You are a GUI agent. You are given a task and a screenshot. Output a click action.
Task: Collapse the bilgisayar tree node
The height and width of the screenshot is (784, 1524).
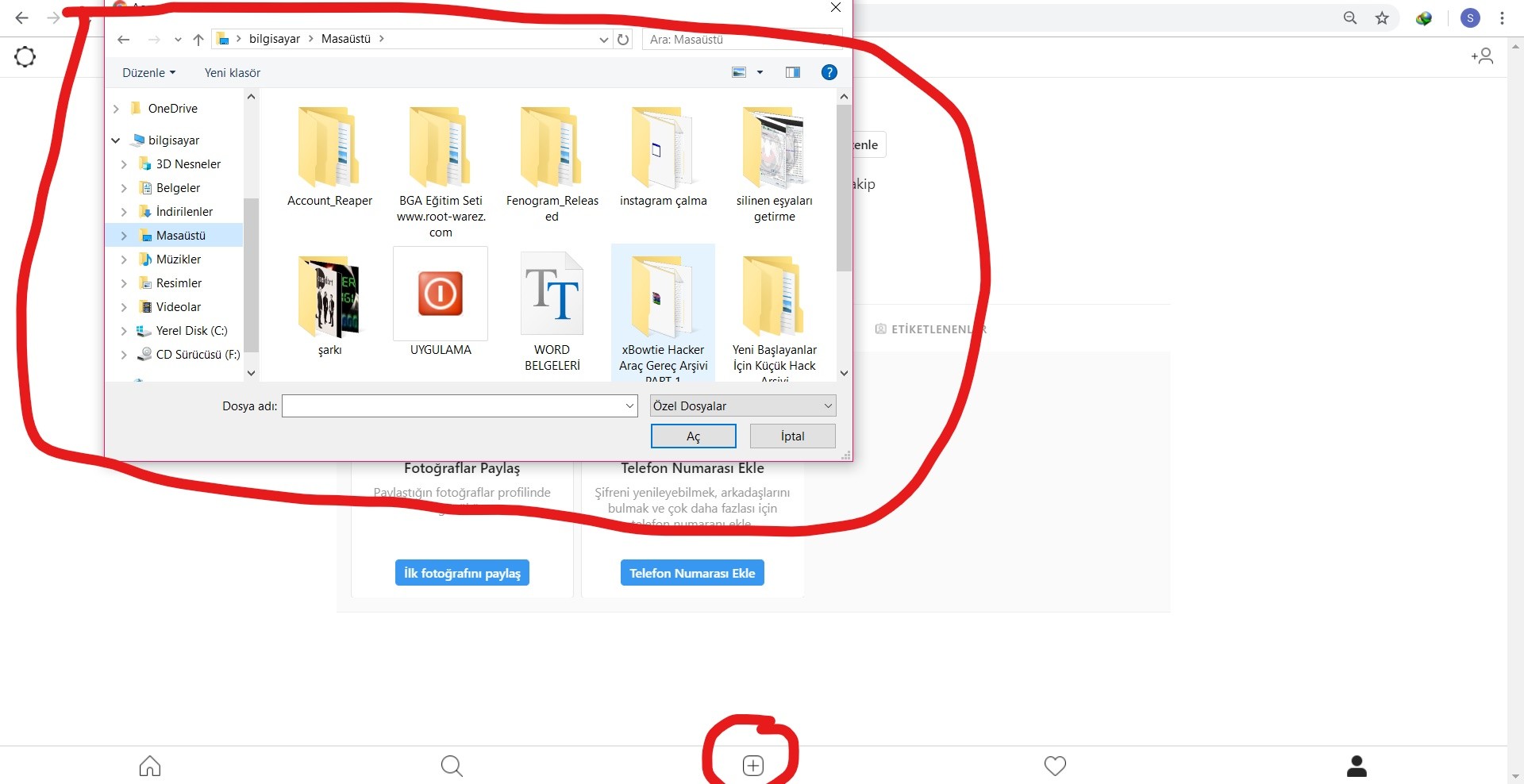click(x=116, y=140)
